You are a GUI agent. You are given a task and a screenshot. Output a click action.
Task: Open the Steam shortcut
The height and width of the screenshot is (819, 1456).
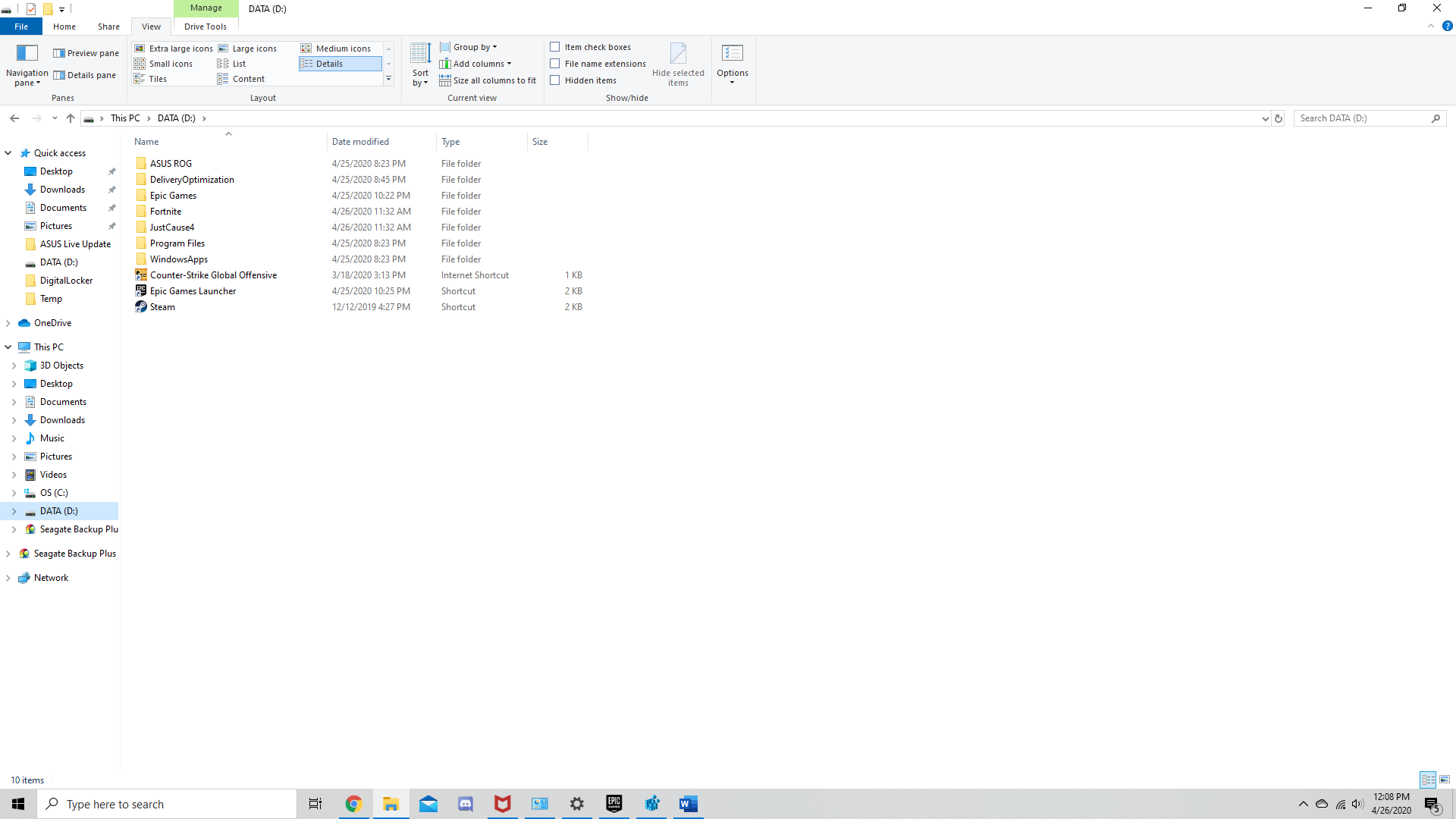coord(162,307)
